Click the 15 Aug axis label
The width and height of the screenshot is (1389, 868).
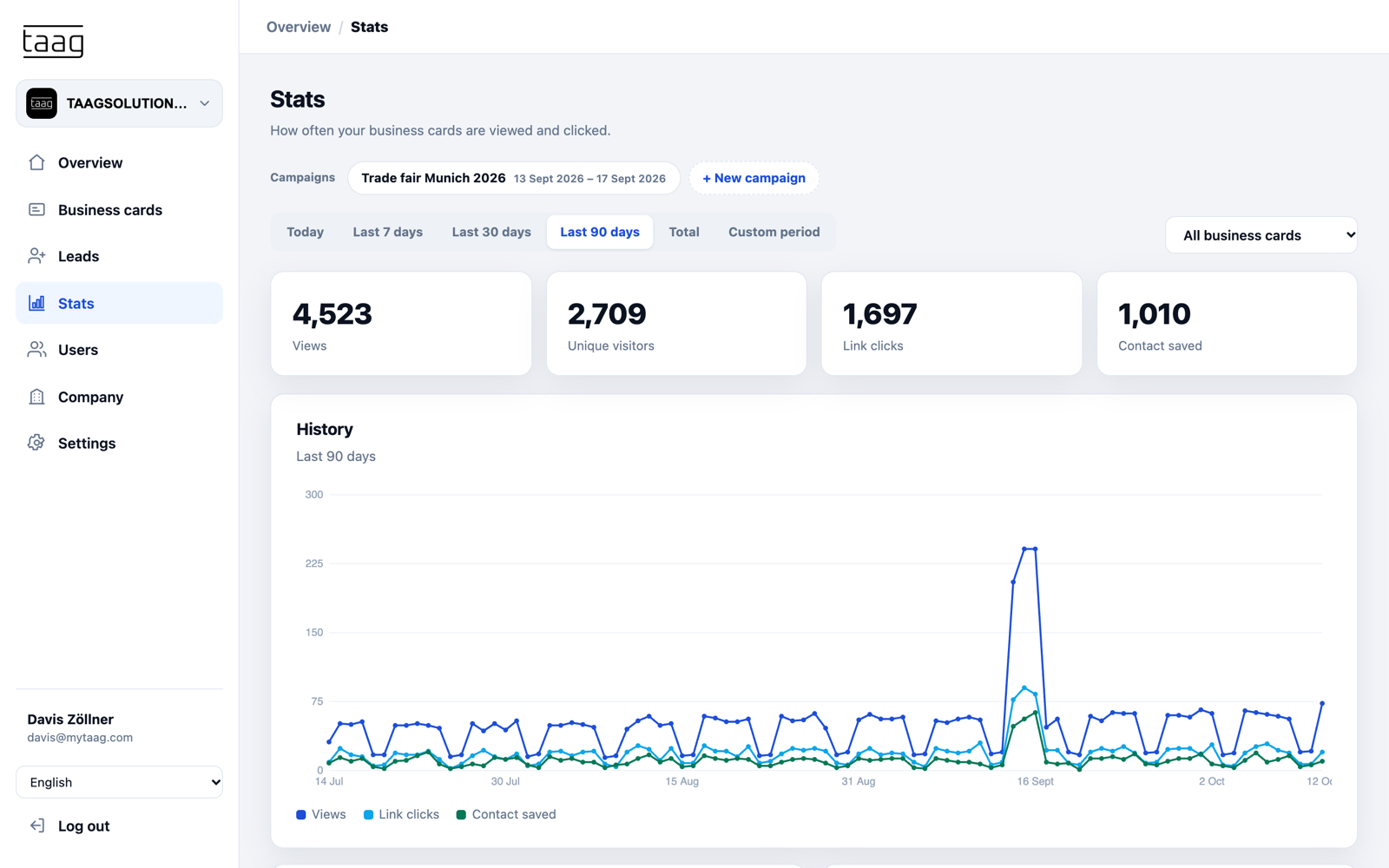682,781
